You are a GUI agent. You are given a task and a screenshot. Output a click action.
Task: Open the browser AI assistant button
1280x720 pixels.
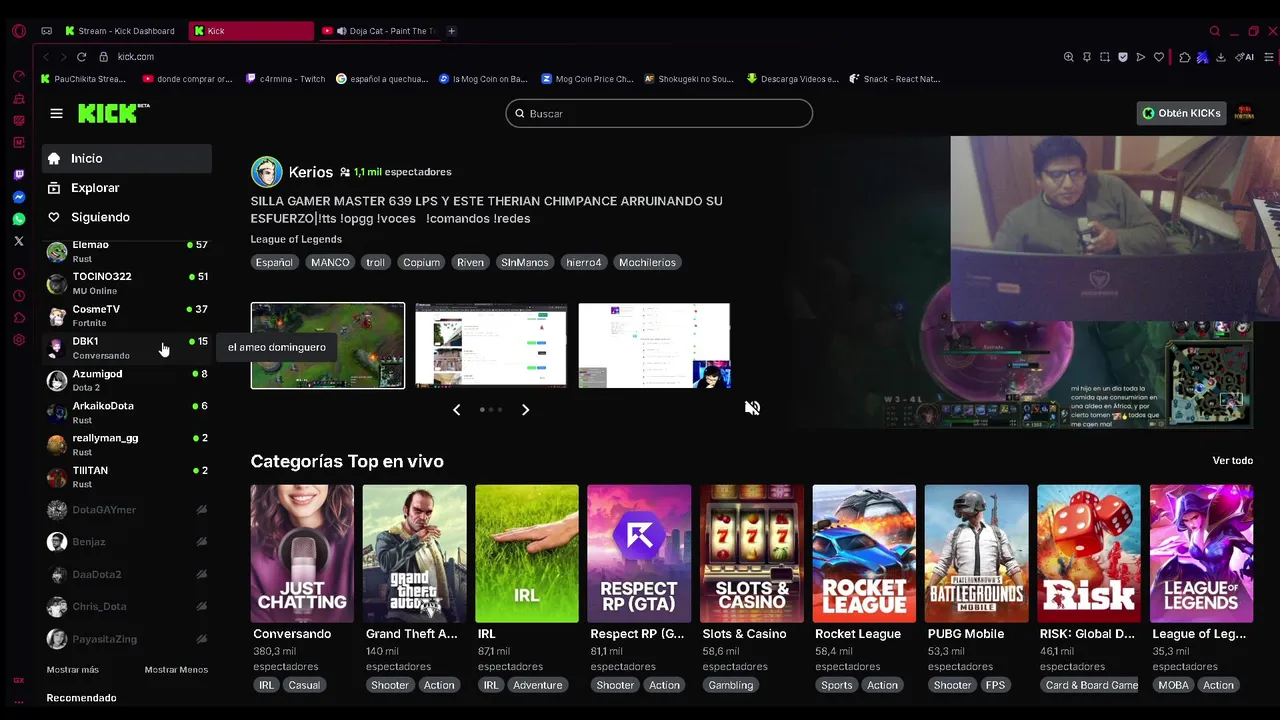[1246, 57]
